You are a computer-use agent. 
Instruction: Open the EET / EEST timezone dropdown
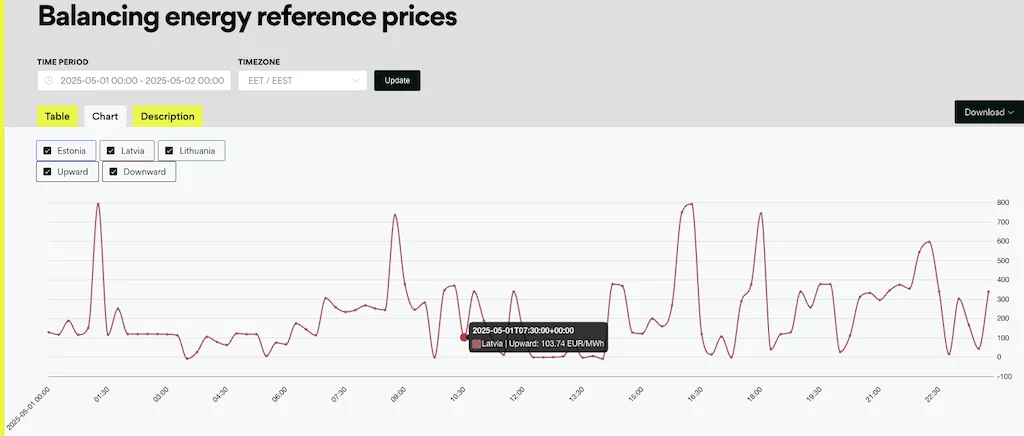(x=302, y=81)
